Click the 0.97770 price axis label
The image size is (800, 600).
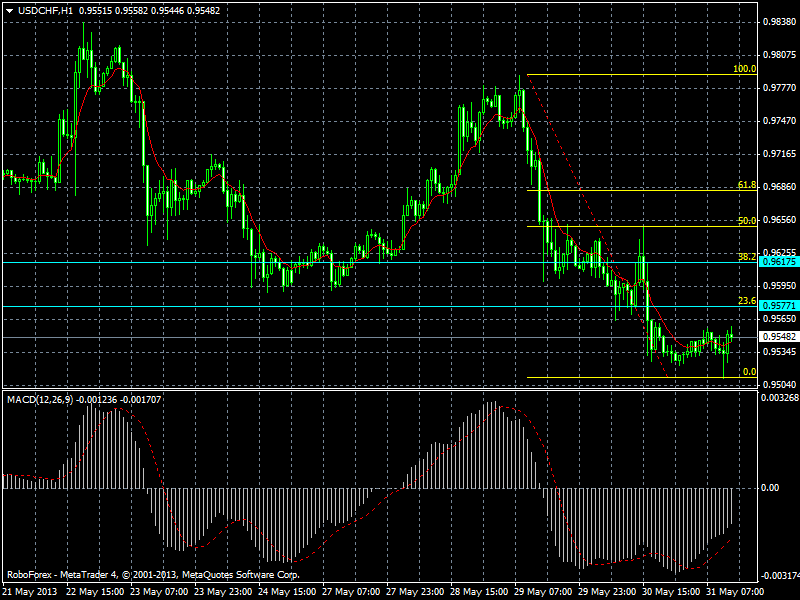click(779, 88)
